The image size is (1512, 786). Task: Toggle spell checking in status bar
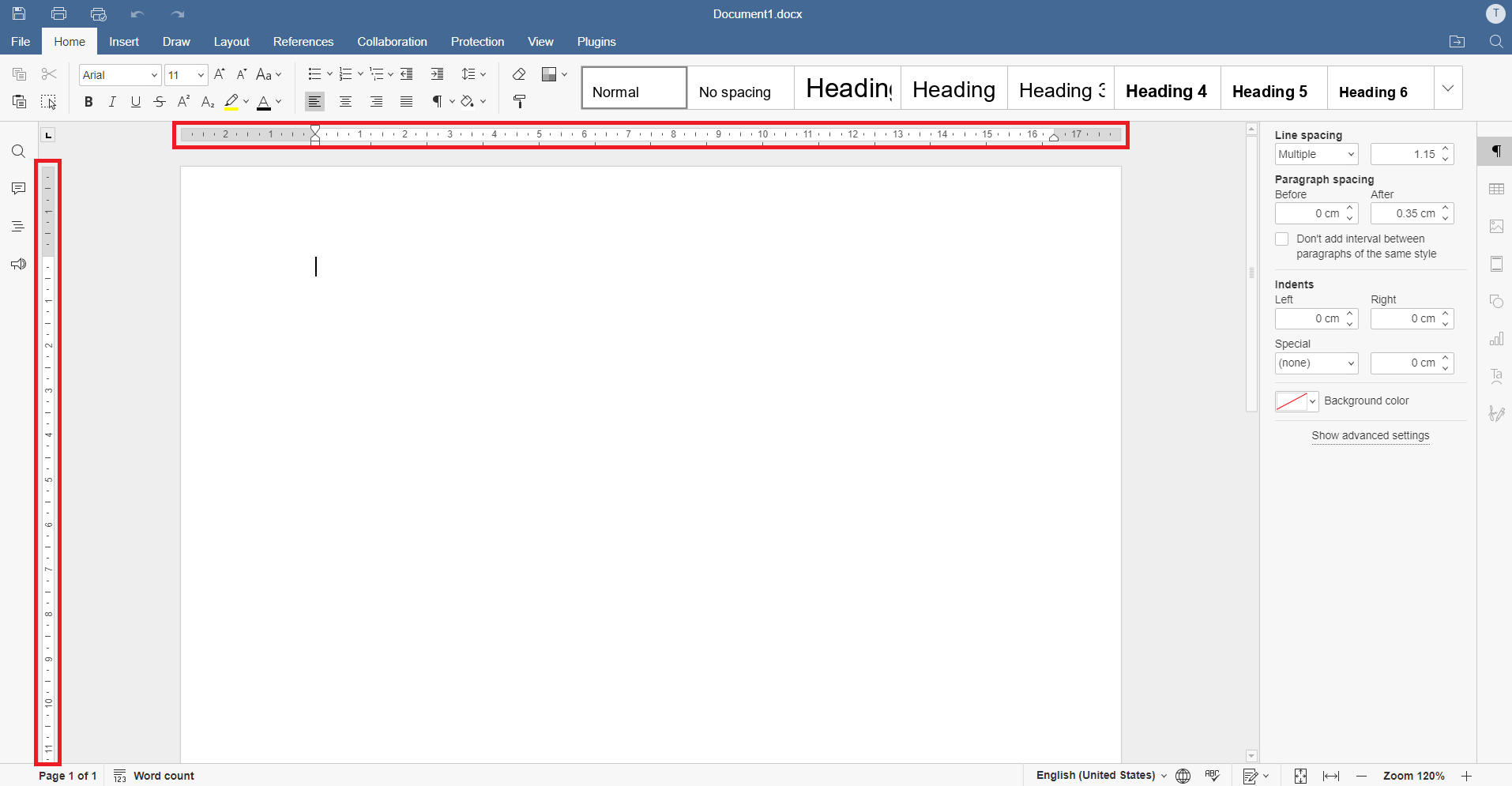click(x=1214, y=776)
